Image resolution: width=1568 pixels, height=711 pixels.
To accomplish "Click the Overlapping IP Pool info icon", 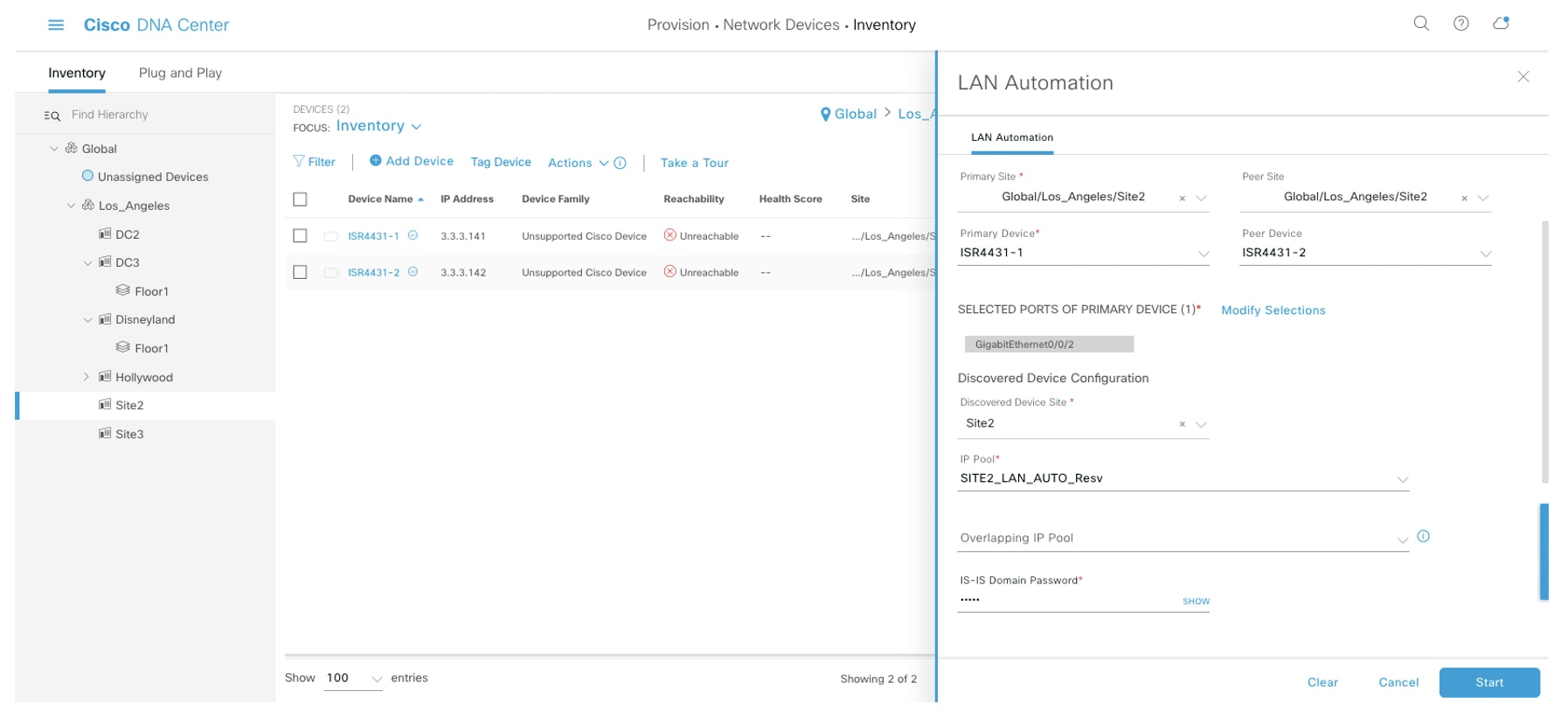I will pos(1423,536).
